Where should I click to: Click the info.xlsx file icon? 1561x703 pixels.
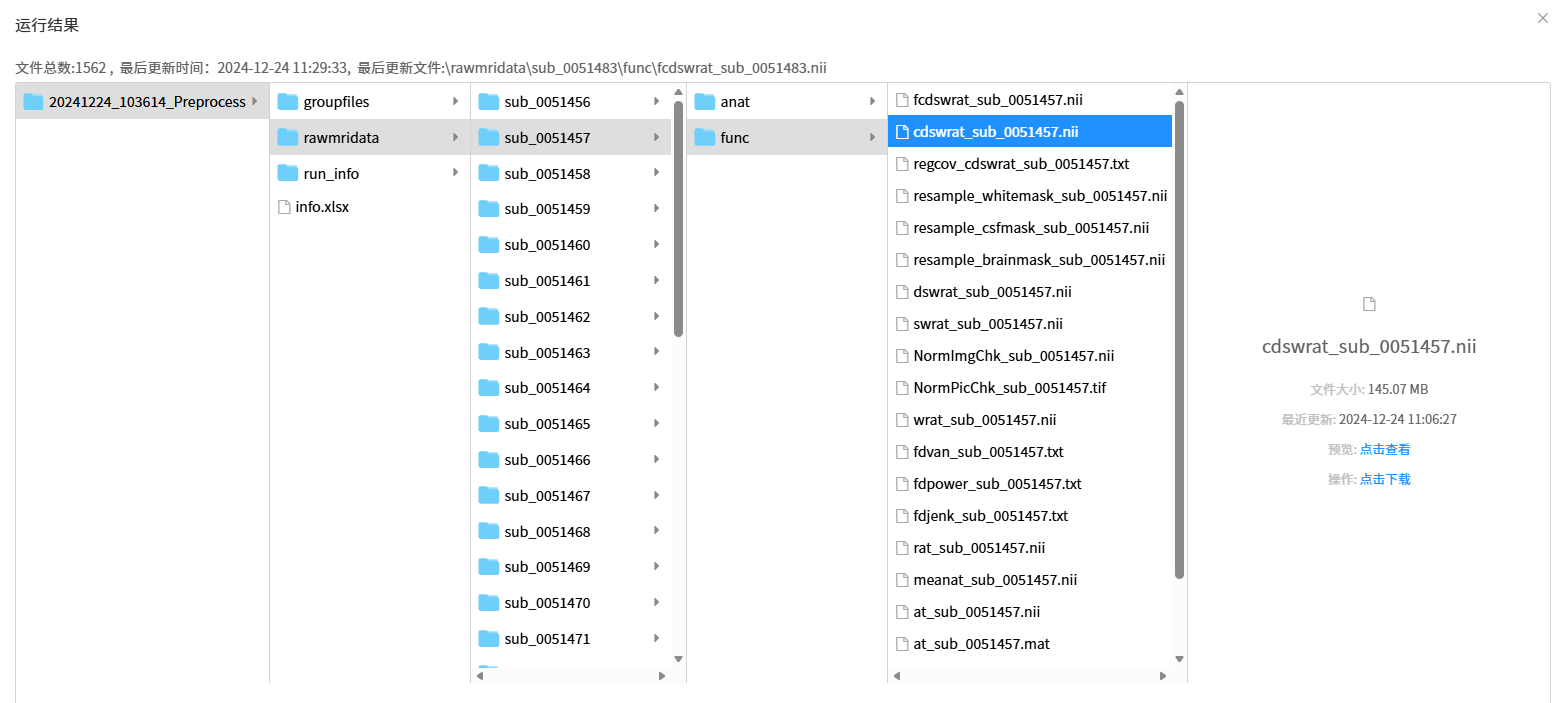tap(285, 208)
